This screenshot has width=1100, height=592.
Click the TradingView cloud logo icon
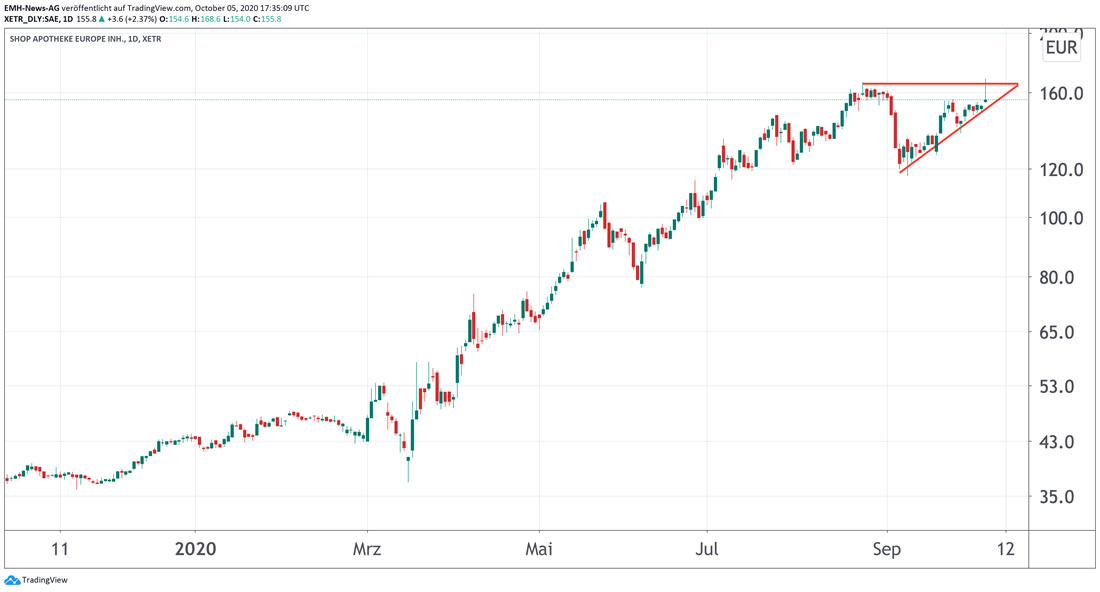point(12,580)
